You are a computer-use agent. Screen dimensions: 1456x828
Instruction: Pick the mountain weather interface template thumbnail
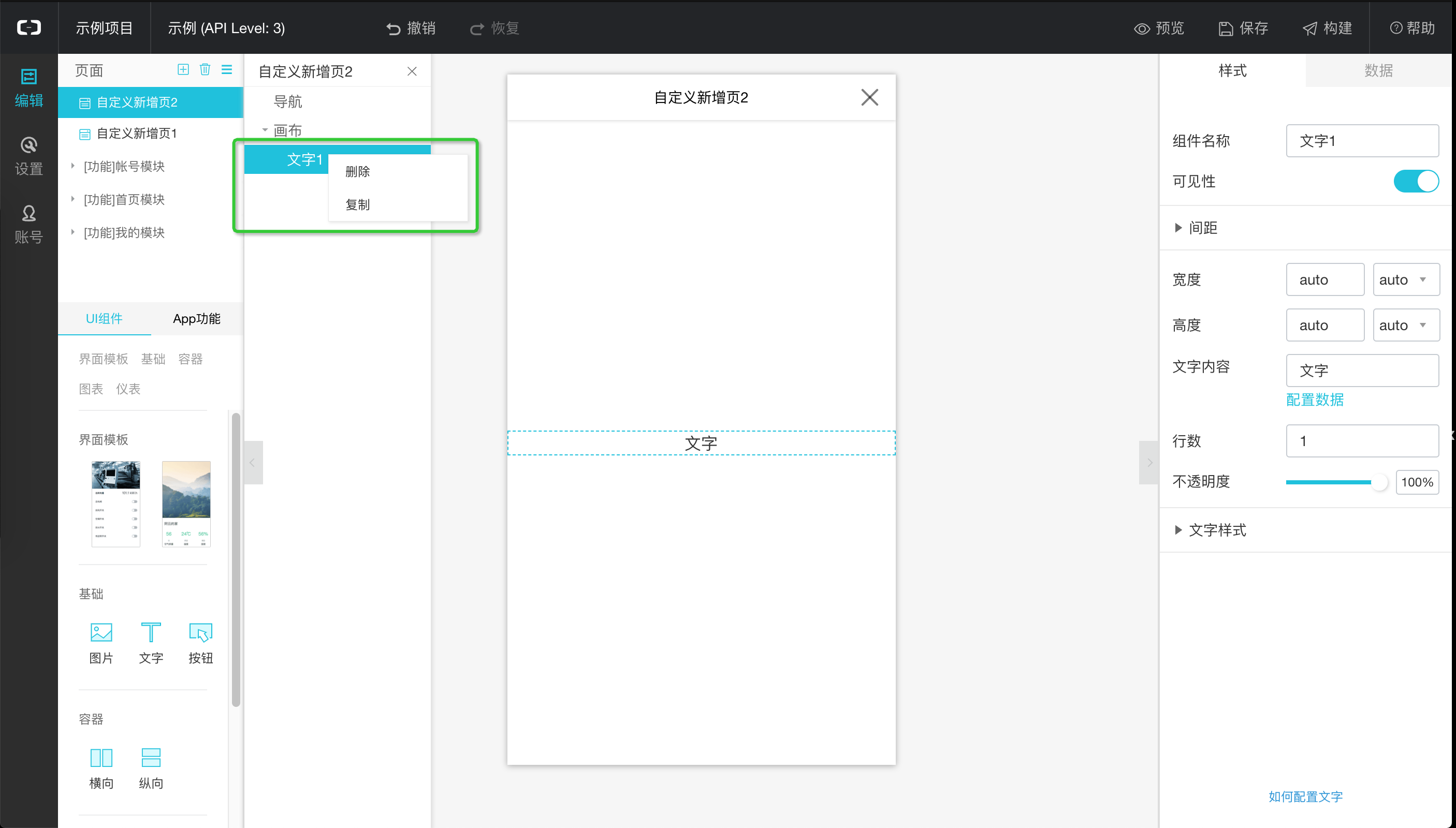point(186,504)
